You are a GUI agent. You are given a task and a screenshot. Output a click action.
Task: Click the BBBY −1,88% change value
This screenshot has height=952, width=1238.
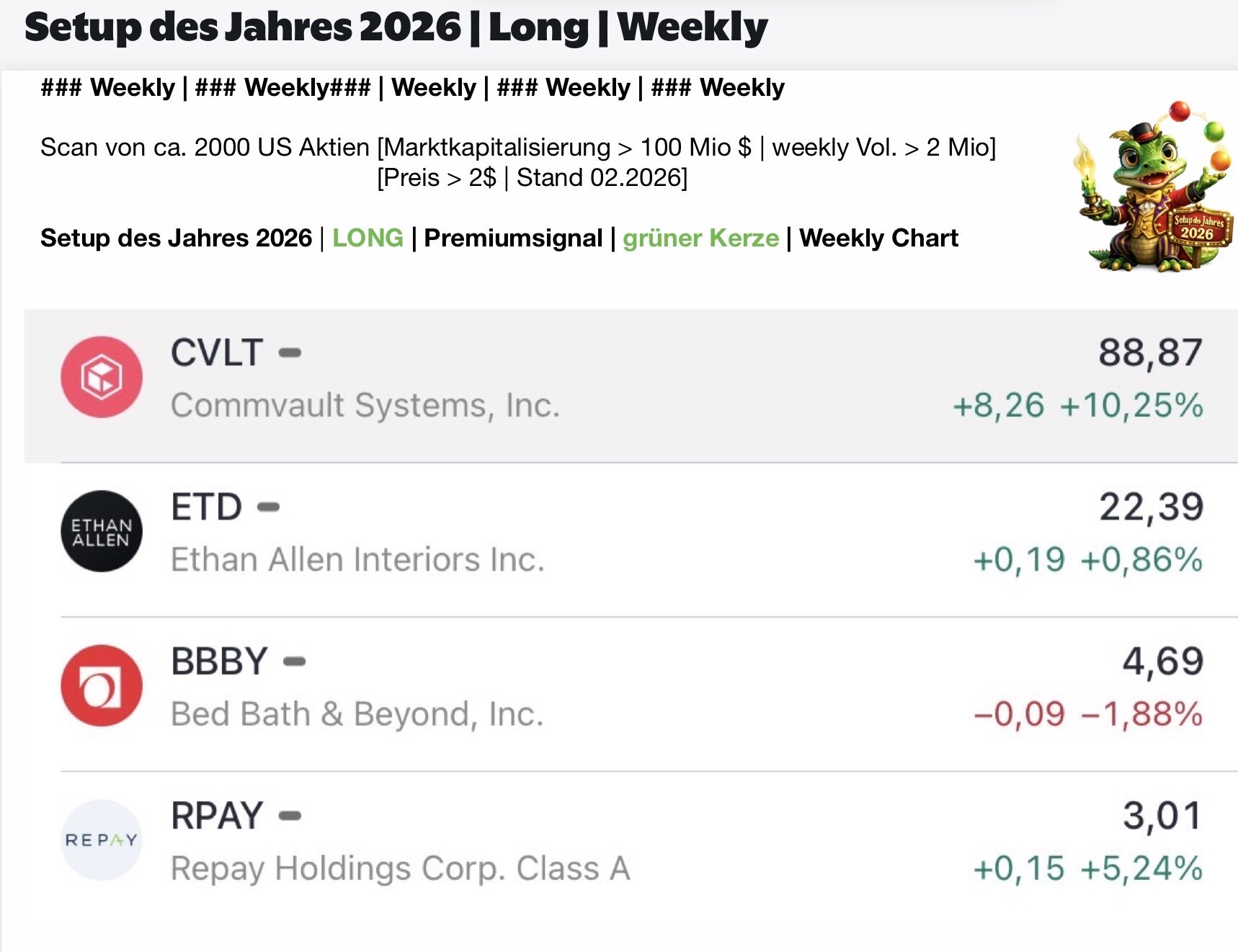1141,714
